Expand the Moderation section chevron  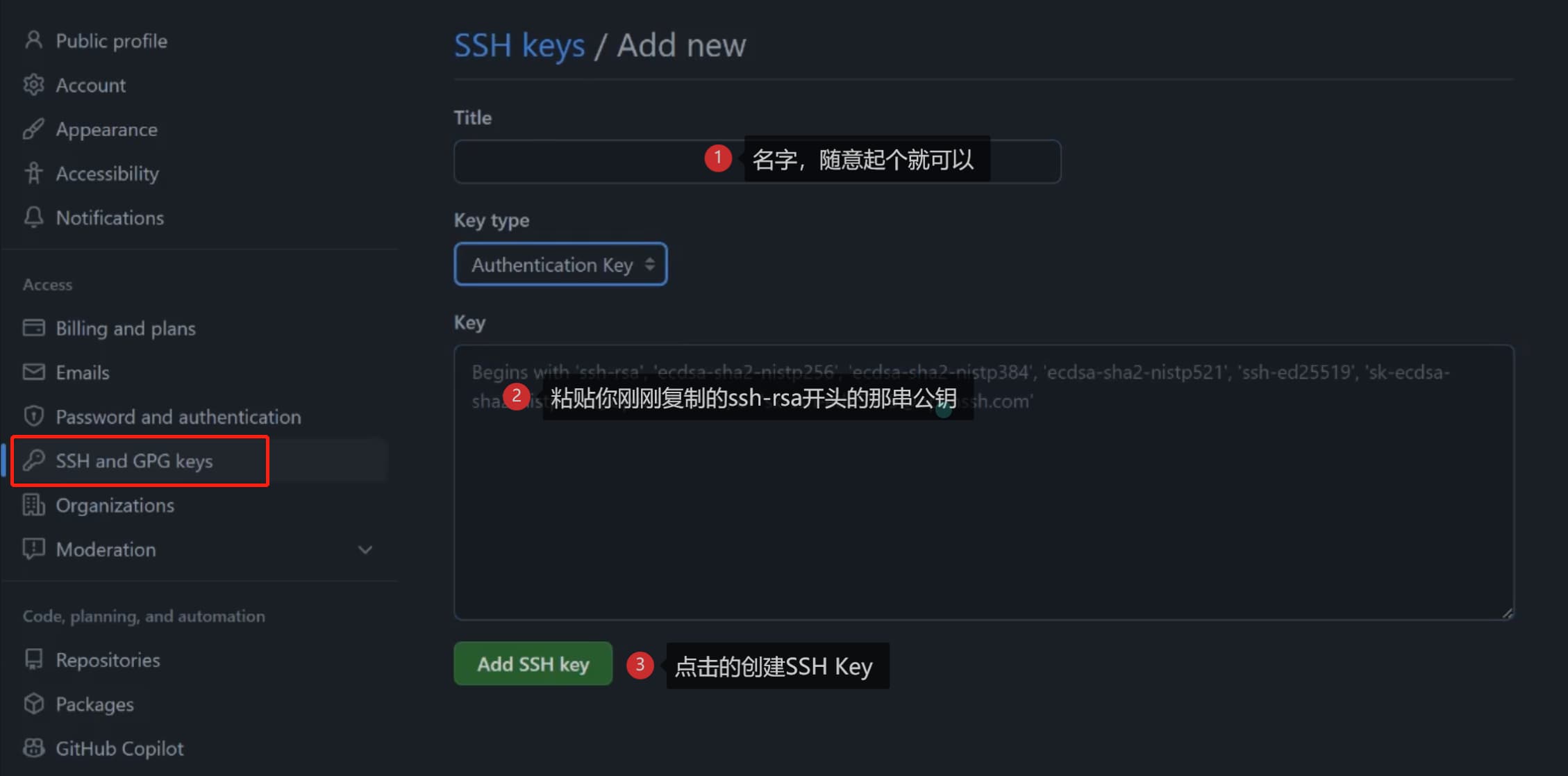pyautogui.click(x=365, y=550)
